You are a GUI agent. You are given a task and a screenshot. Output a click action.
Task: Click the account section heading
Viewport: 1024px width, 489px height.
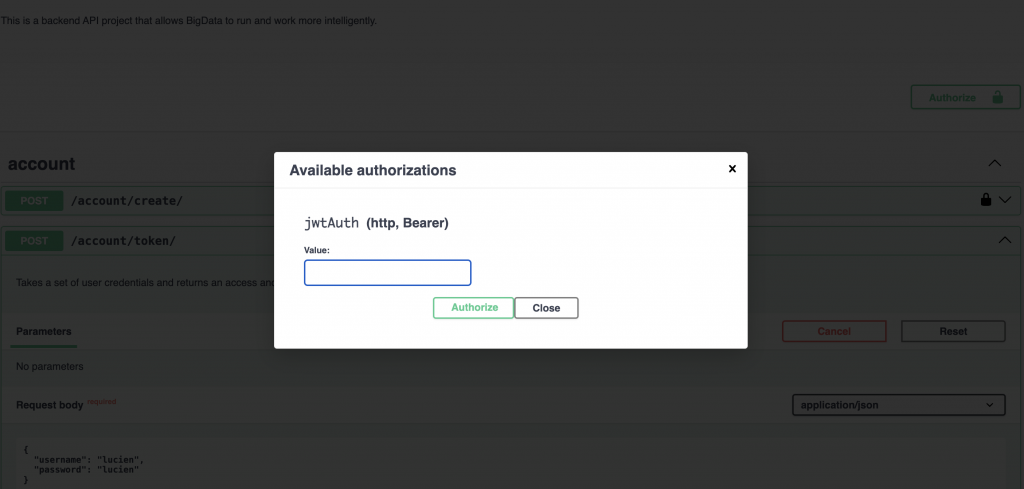click(x=42, y=164)
